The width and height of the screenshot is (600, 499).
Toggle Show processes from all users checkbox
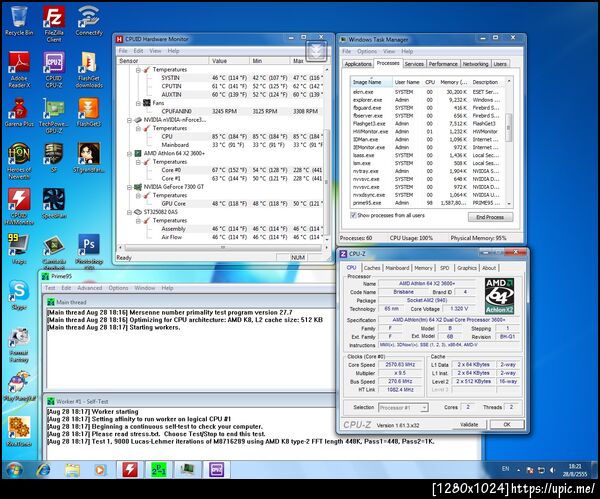point(353,215)
